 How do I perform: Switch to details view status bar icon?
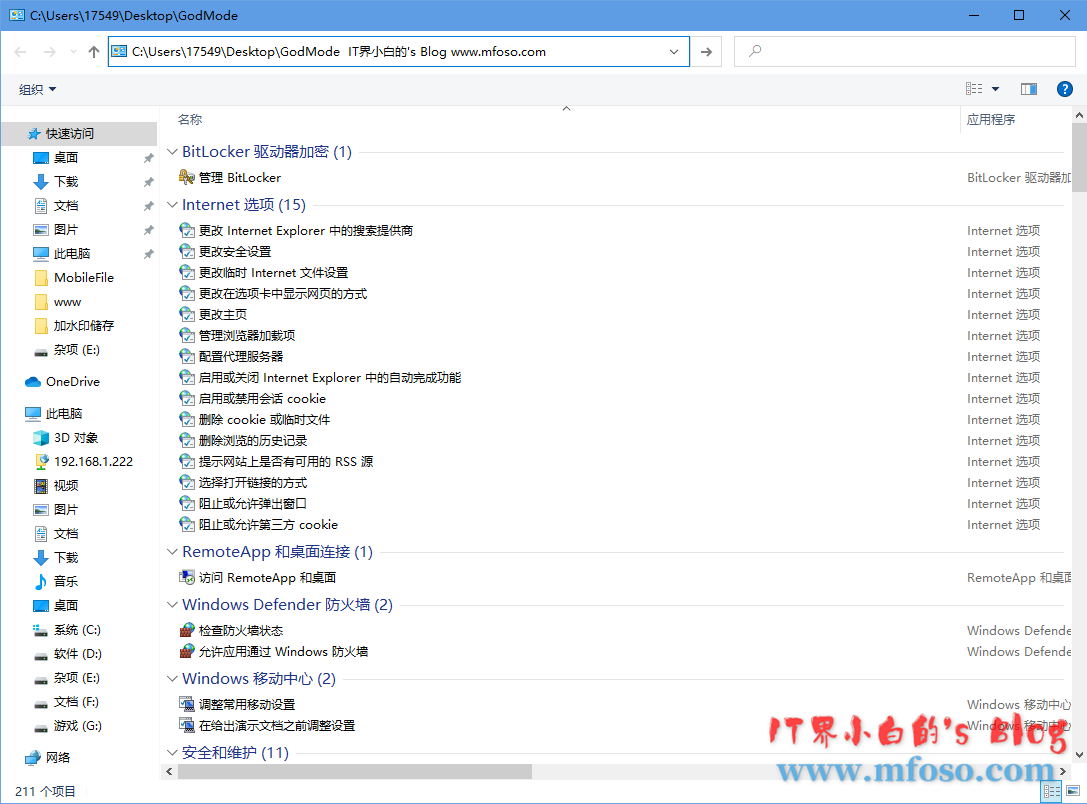pyautogui.click(x=1052, y=791)
